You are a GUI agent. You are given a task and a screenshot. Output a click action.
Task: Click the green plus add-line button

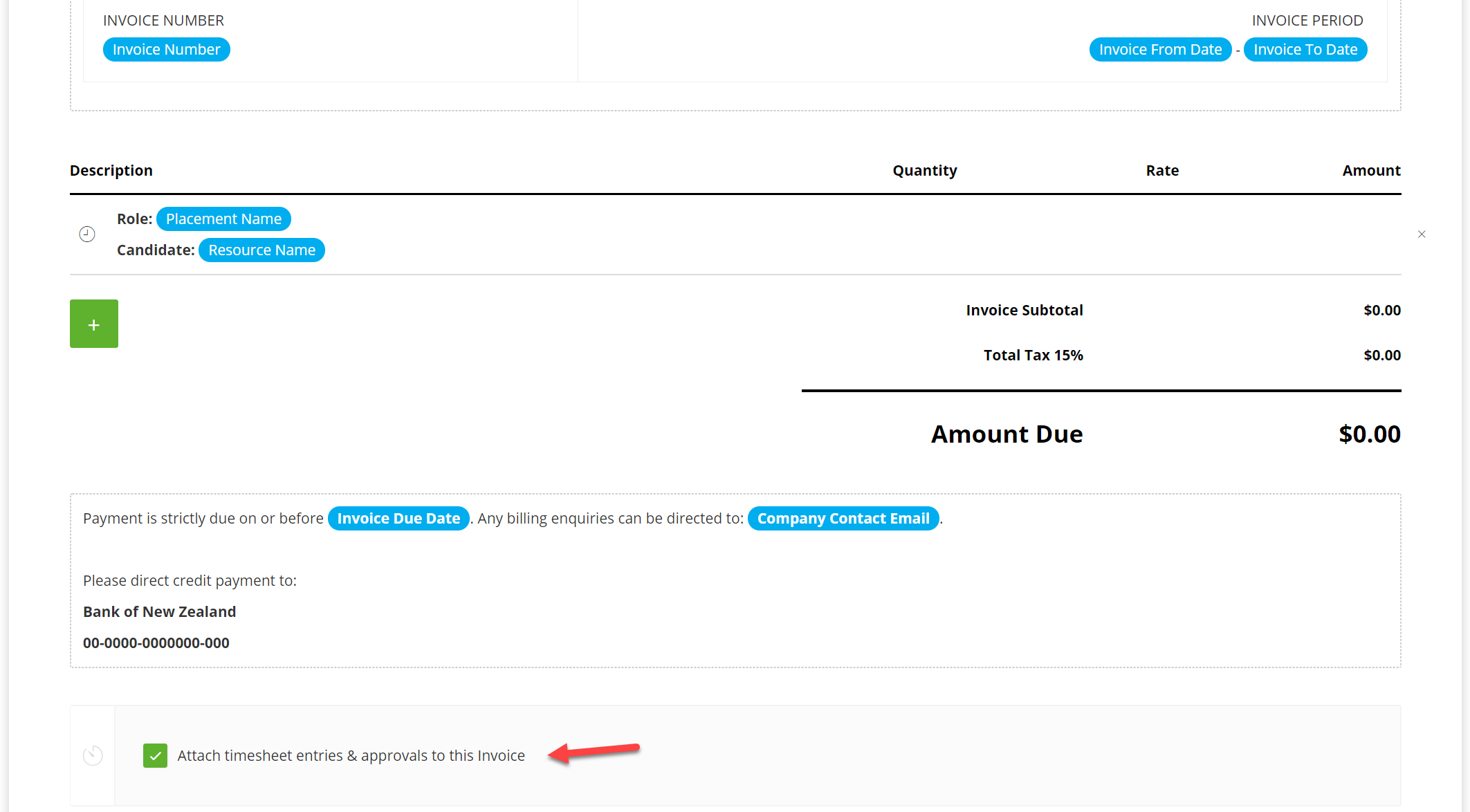coord(94,324)
